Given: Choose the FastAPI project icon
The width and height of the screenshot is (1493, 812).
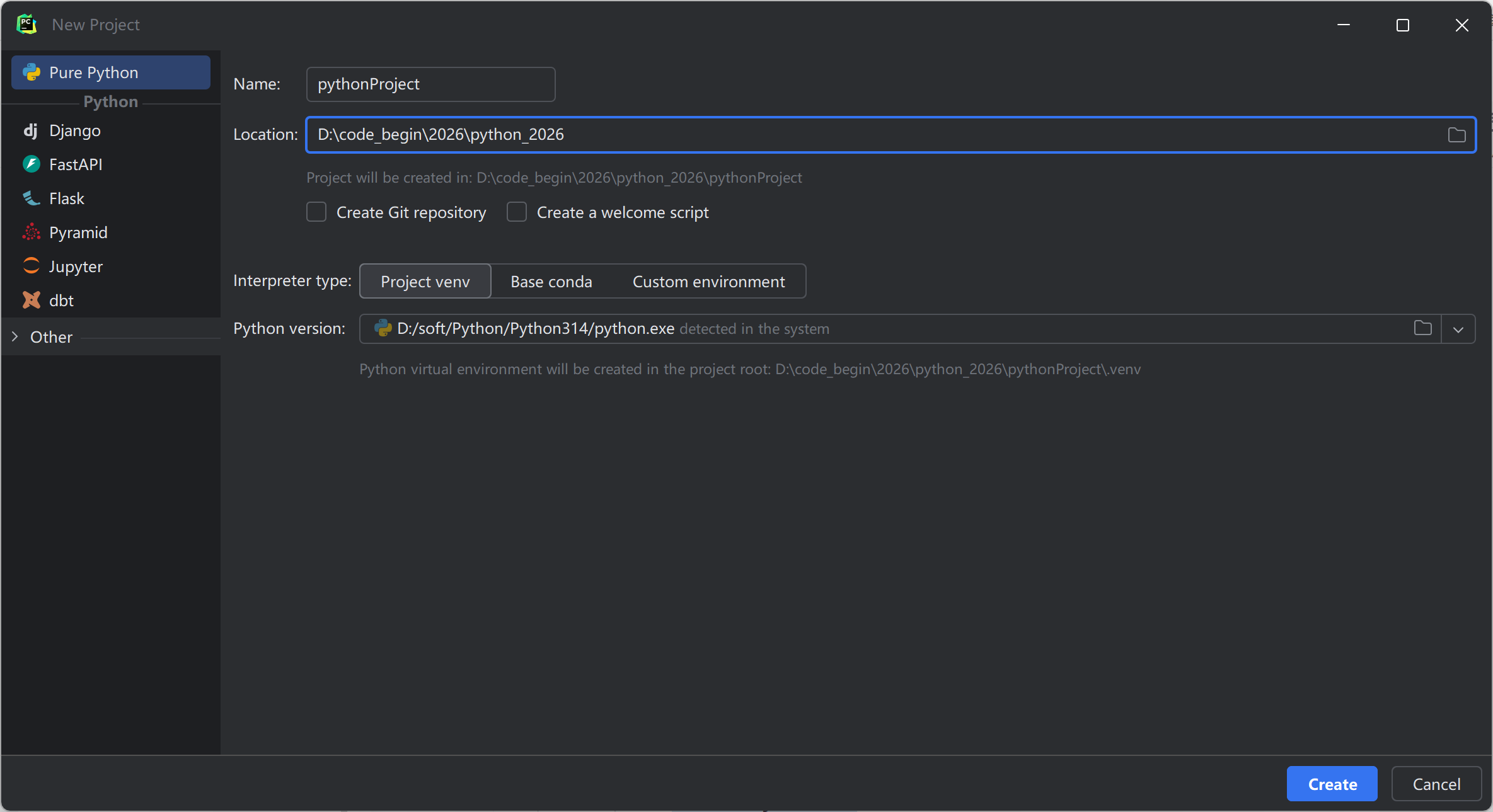Looking at the screenshot, I should point(31,164).
